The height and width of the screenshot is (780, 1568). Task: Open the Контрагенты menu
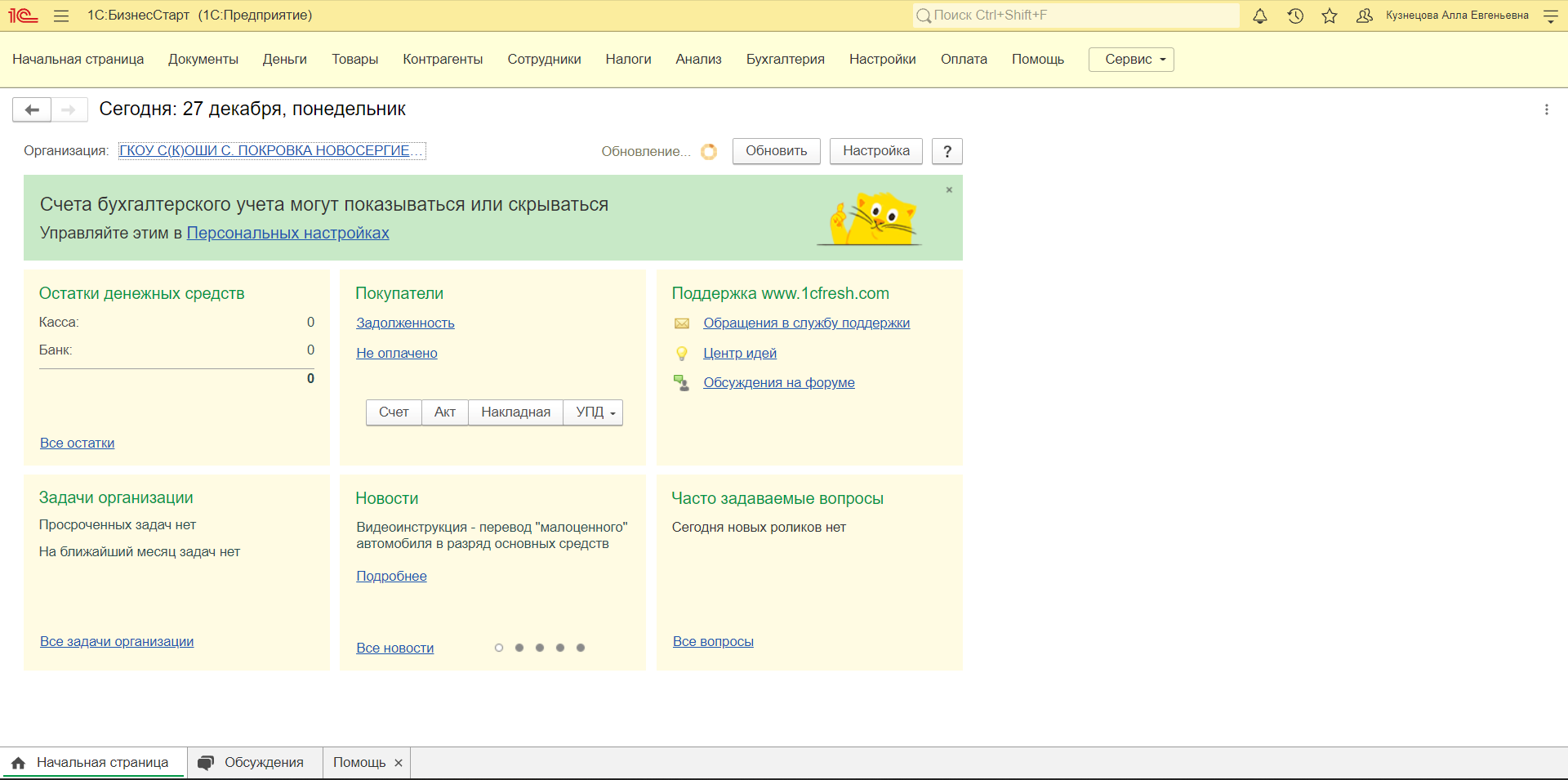[x=443, y=60]
